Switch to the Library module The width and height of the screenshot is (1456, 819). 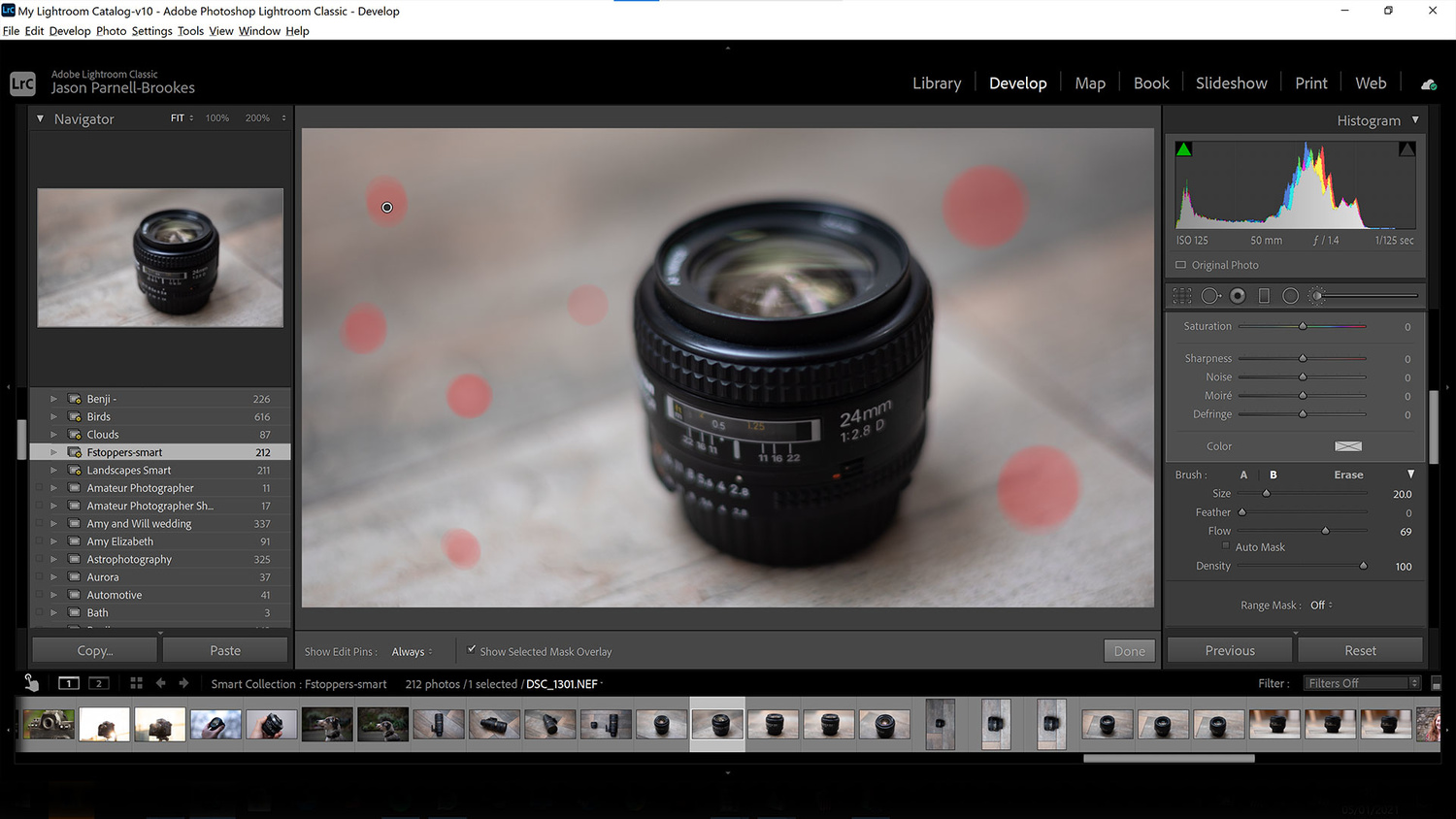click(x=936, y=82)
